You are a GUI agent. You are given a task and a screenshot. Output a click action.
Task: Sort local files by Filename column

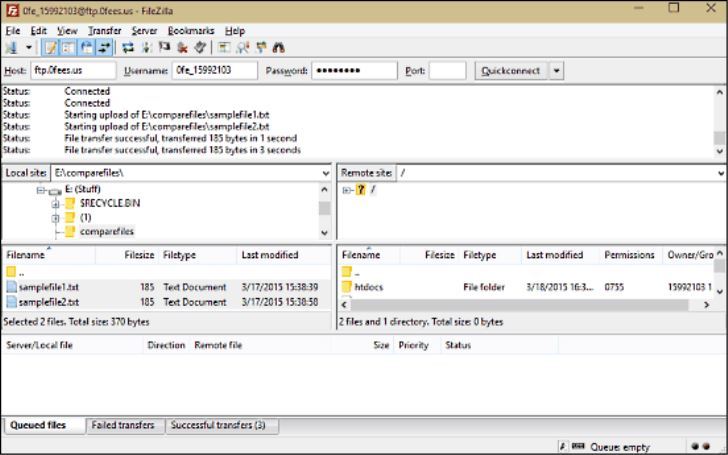coord(49,255)
